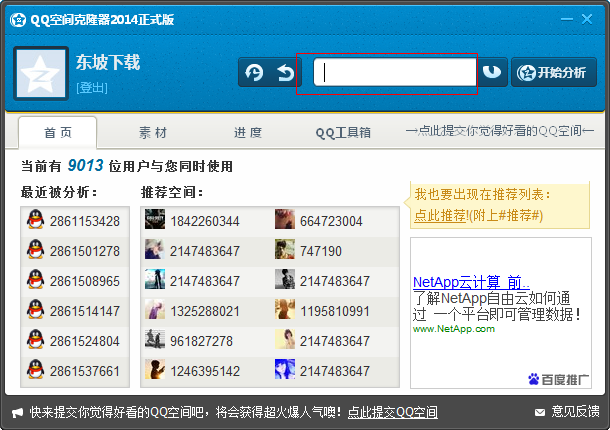Click the icon right of QQ number input
The width and height of the screenshot is (610, 430).
[491, 72]
